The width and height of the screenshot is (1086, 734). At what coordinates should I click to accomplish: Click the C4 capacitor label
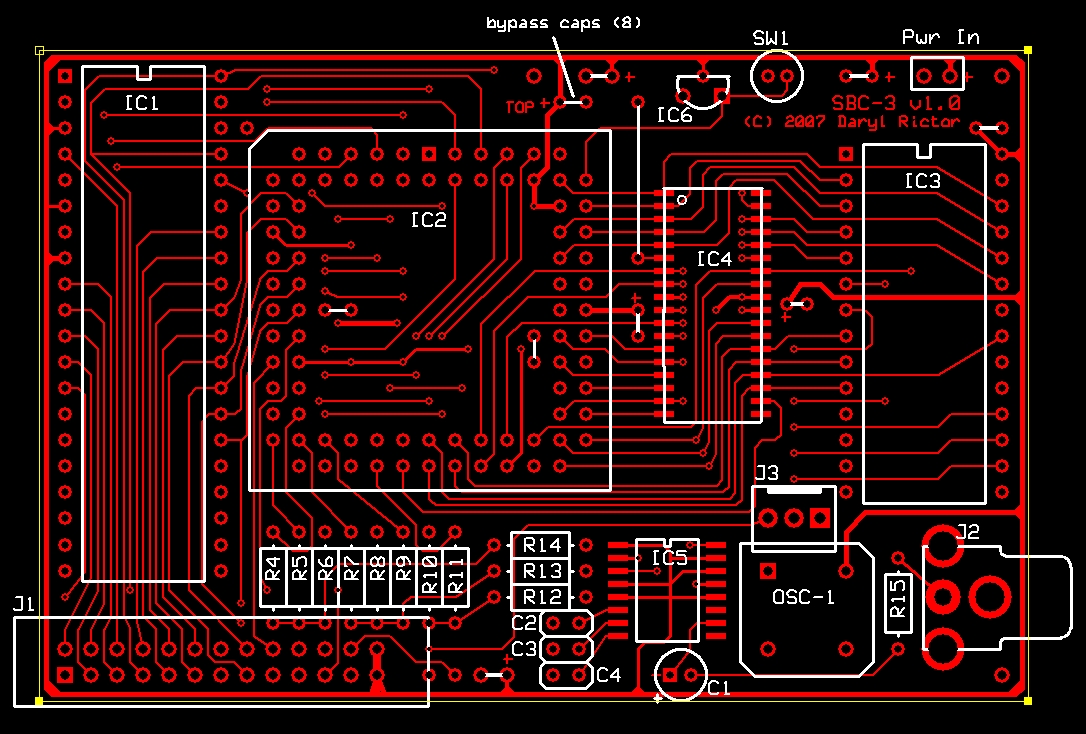coord(608,676)
